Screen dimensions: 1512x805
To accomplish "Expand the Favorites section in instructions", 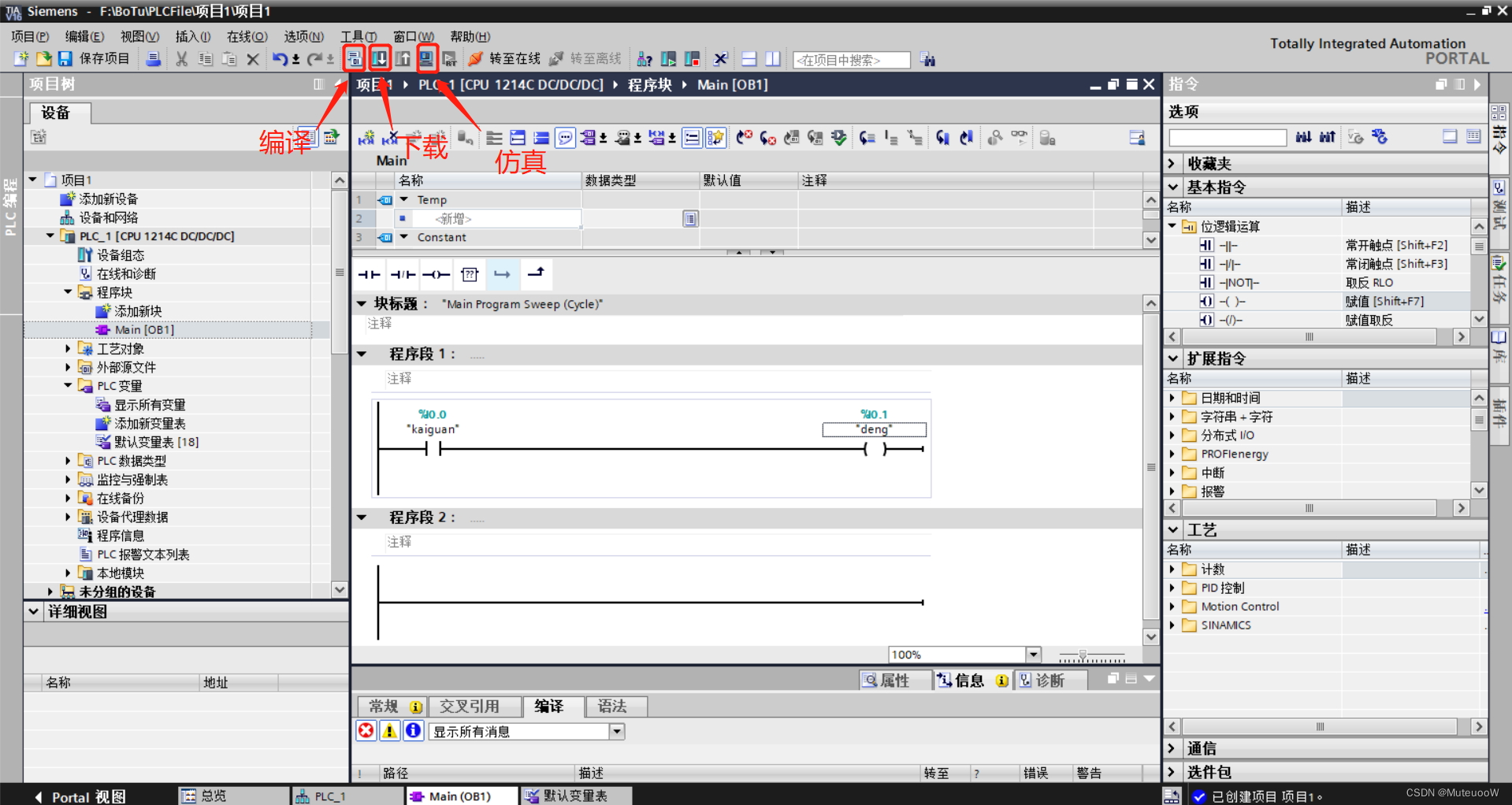I will 1172,163.
